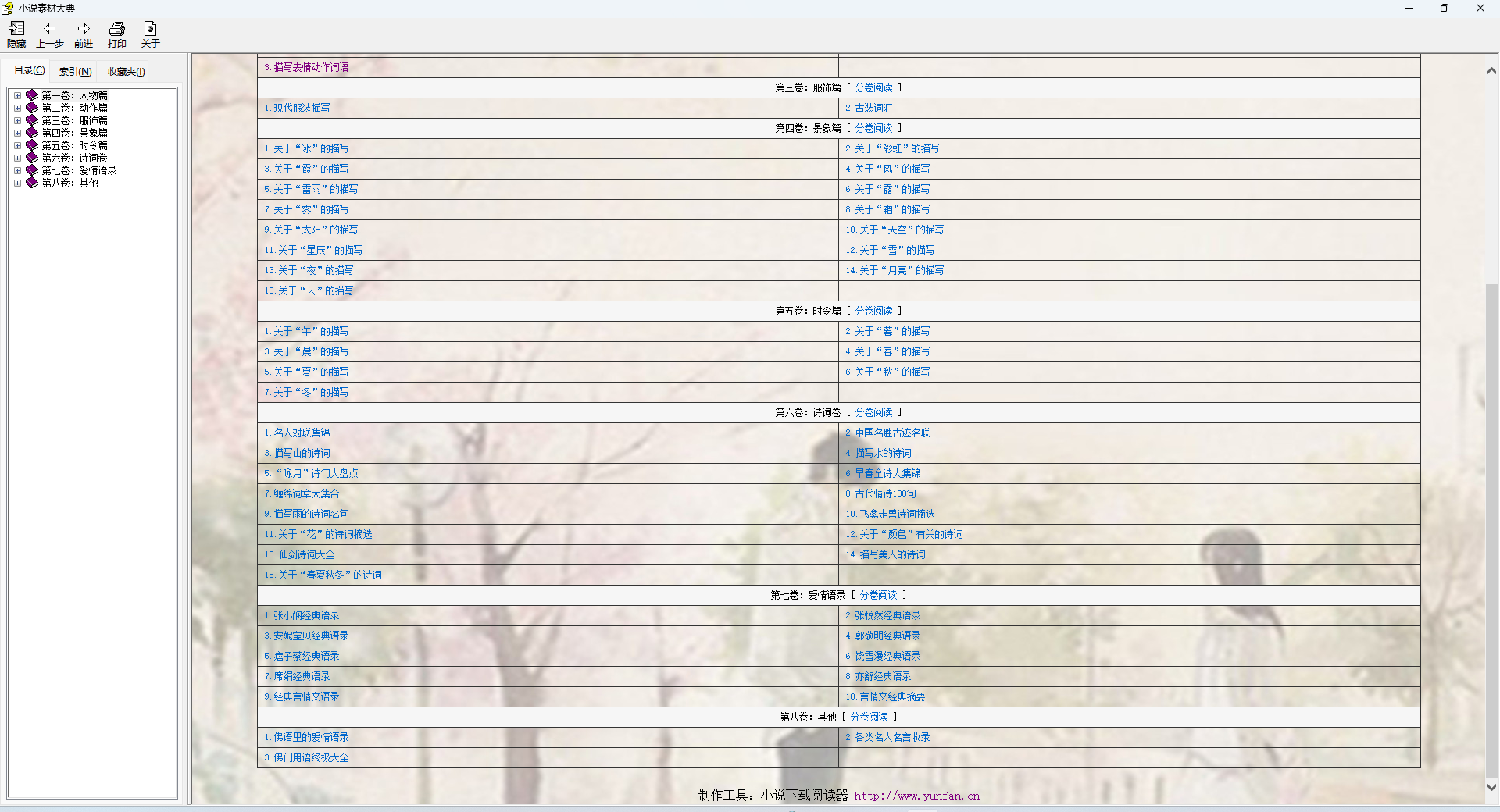
Task: Click the 隐藏 (Hide) toolbar icon
Action: (16, 29)
